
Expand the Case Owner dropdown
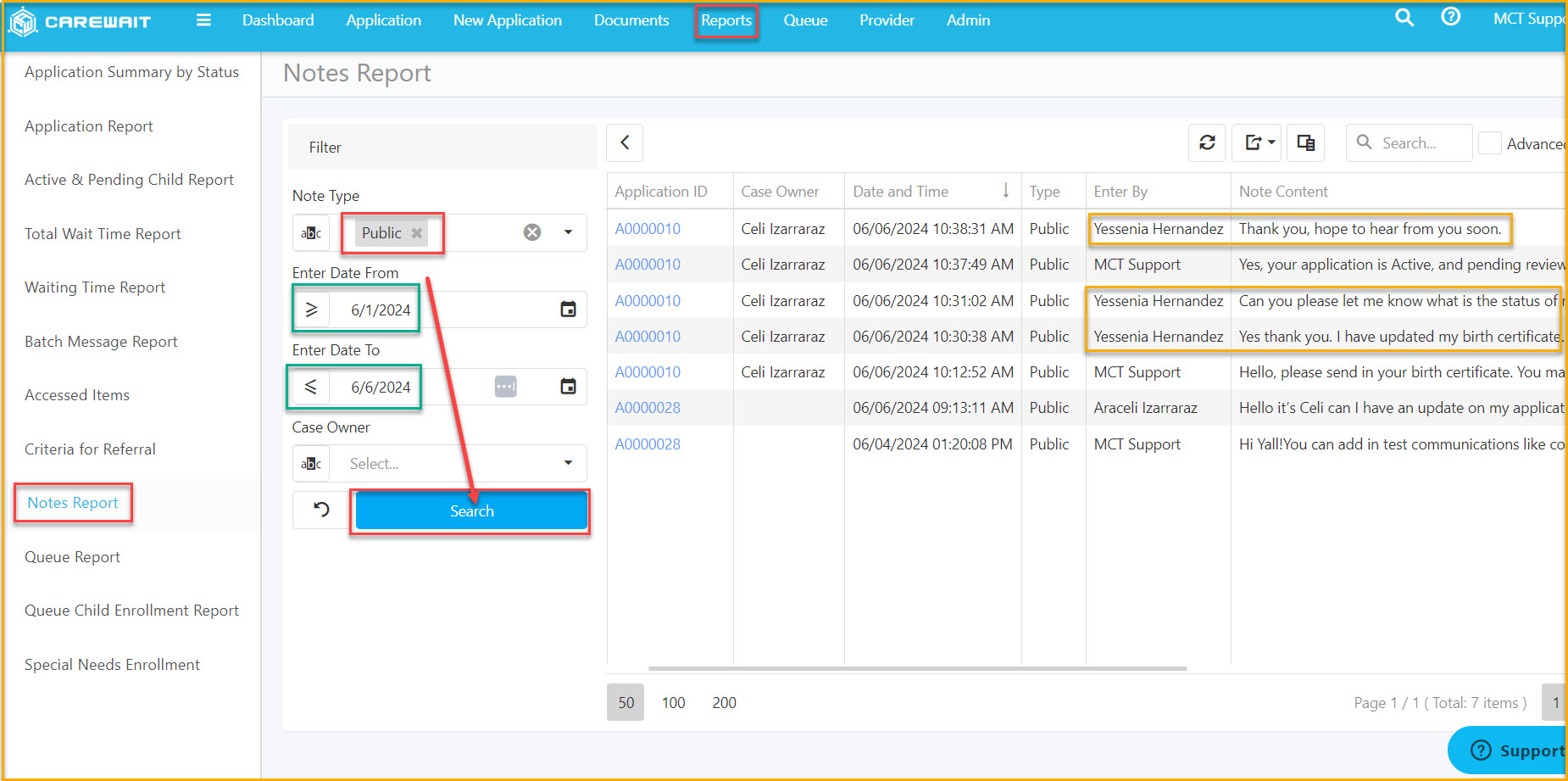click(568, 463)
